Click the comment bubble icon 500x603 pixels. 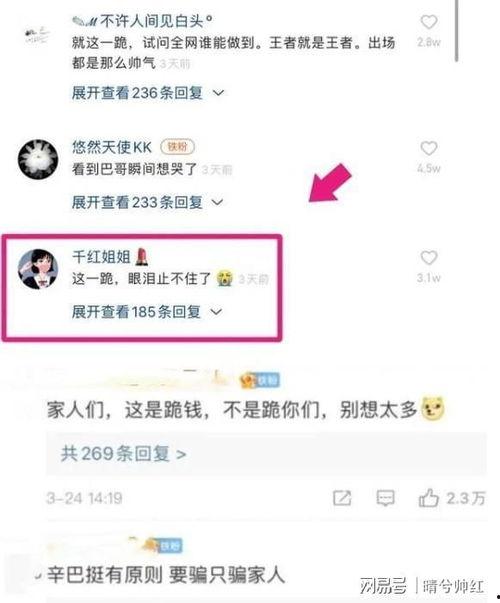385,498
